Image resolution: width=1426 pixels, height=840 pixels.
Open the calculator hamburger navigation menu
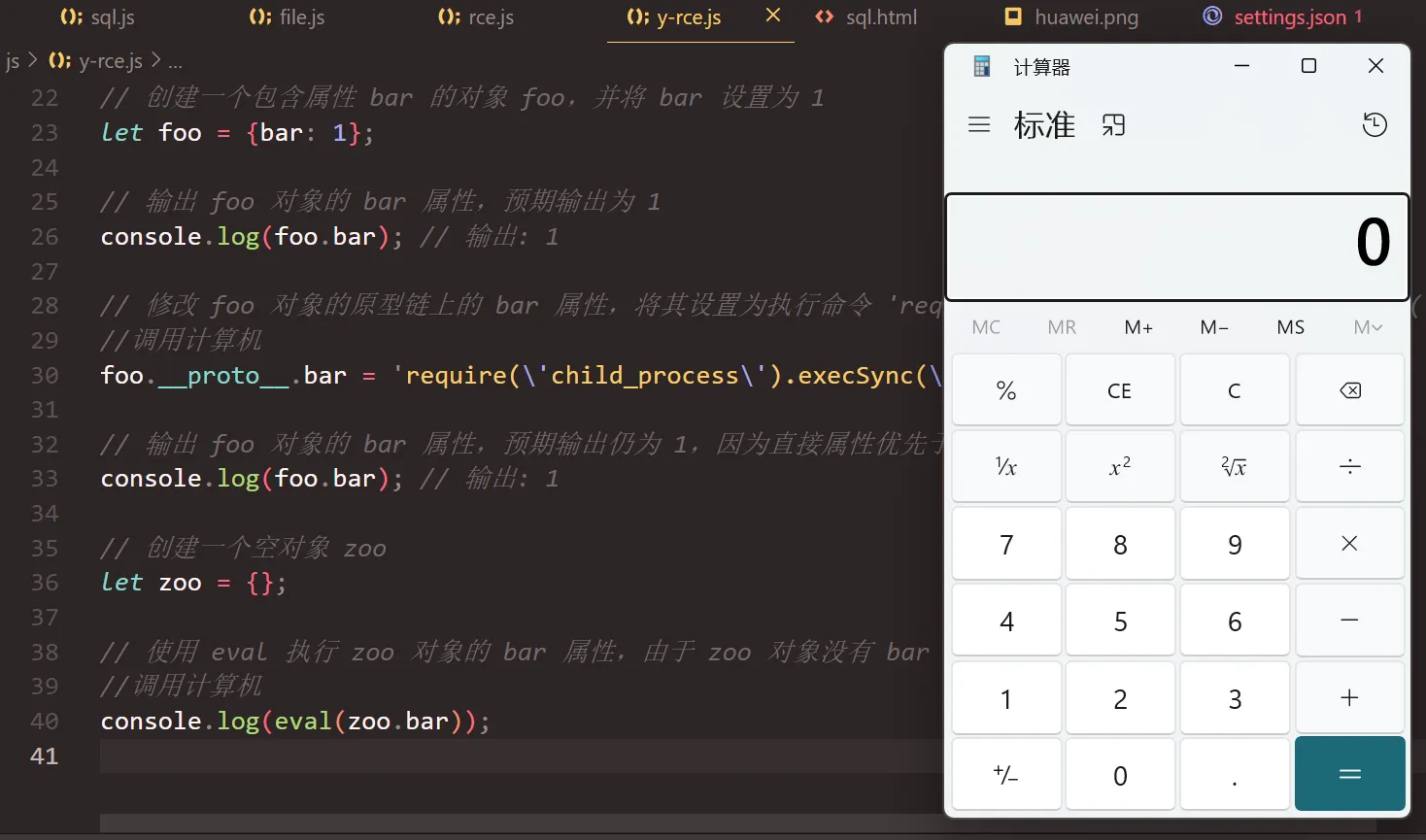coord(979,125)
